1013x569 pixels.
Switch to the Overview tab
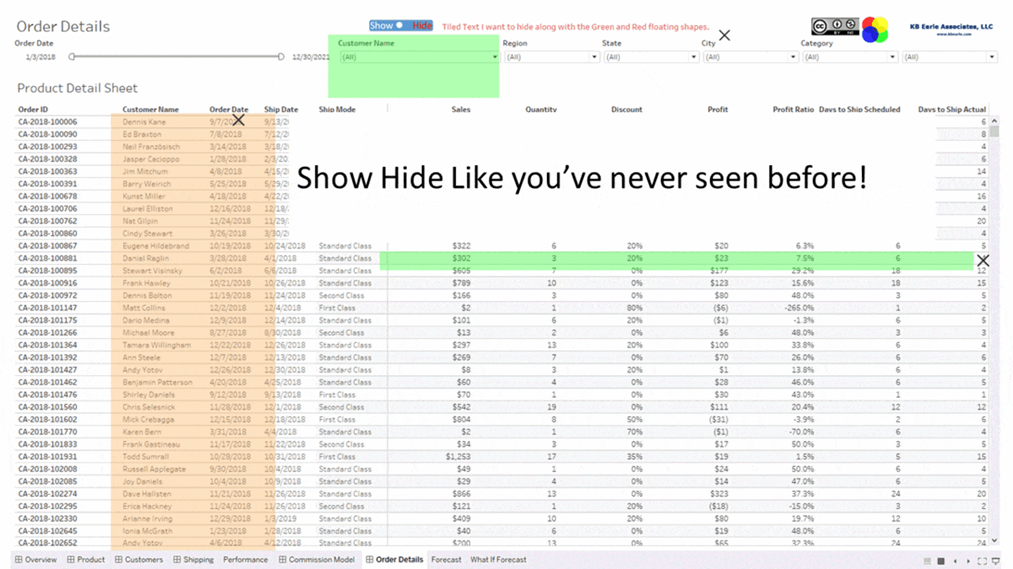pos(36,560)
